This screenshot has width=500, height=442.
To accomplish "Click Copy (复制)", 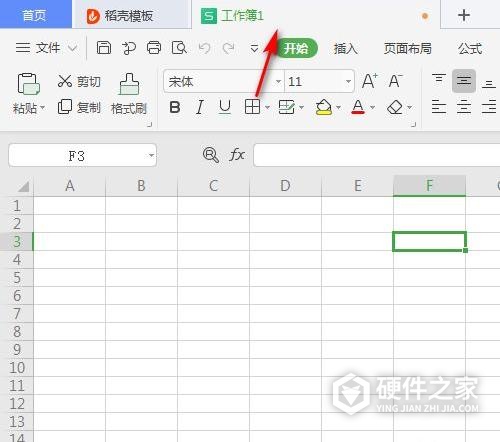I will 79,107.
